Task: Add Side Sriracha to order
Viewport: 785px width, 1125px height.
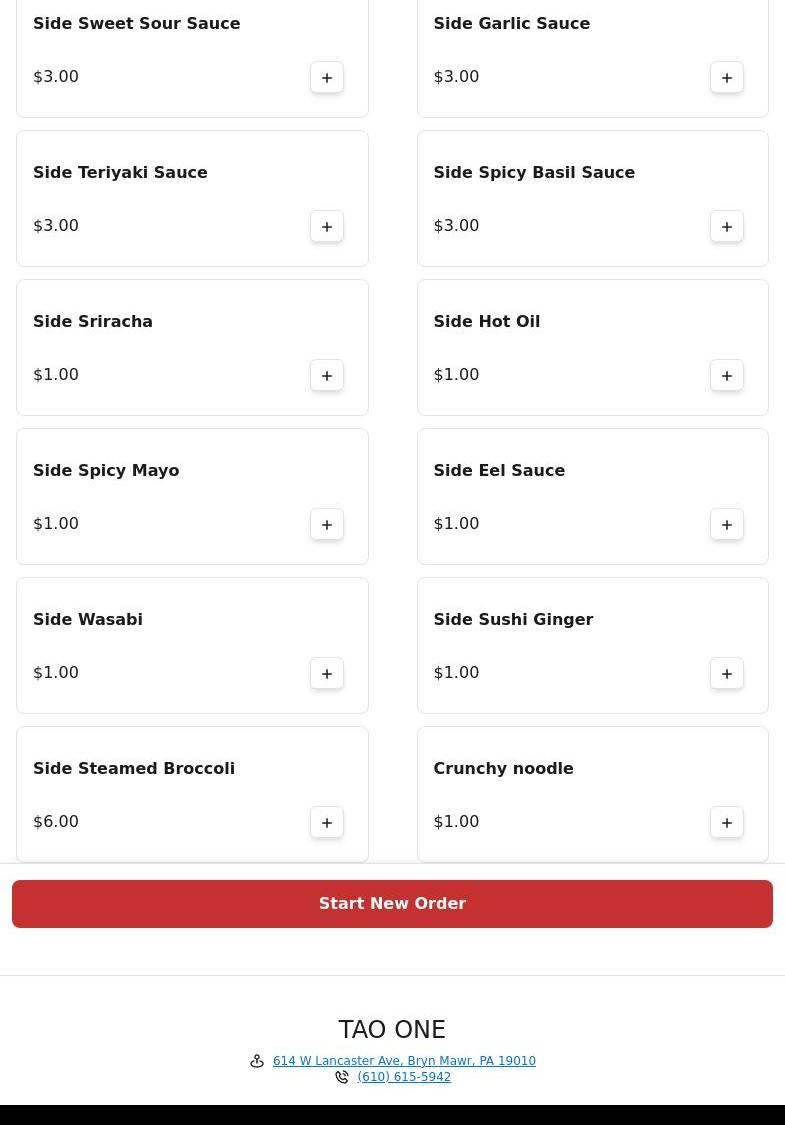Action: pos(327,375)
